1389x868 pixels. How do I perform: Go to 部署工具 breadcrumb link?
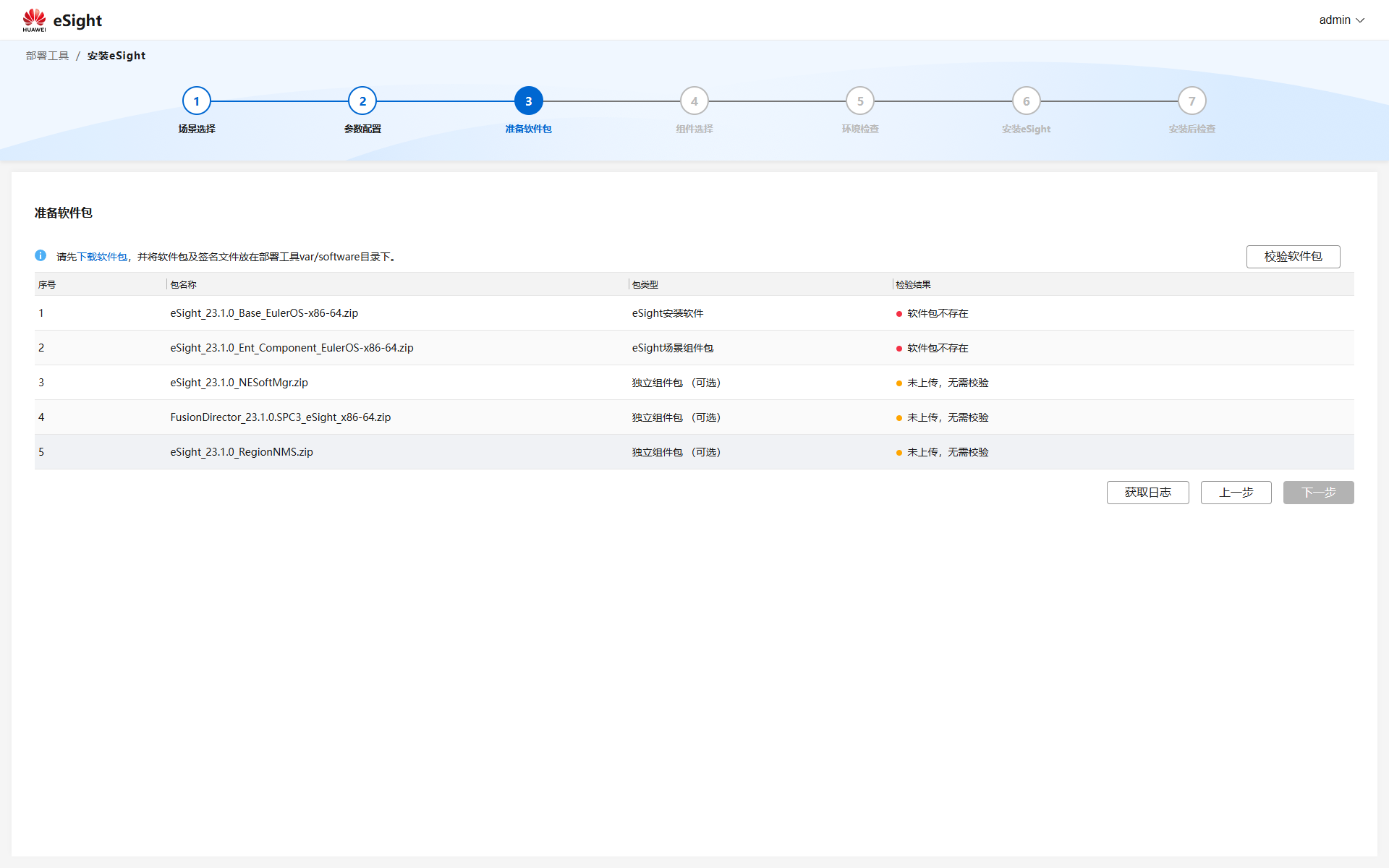click(47, 56)
